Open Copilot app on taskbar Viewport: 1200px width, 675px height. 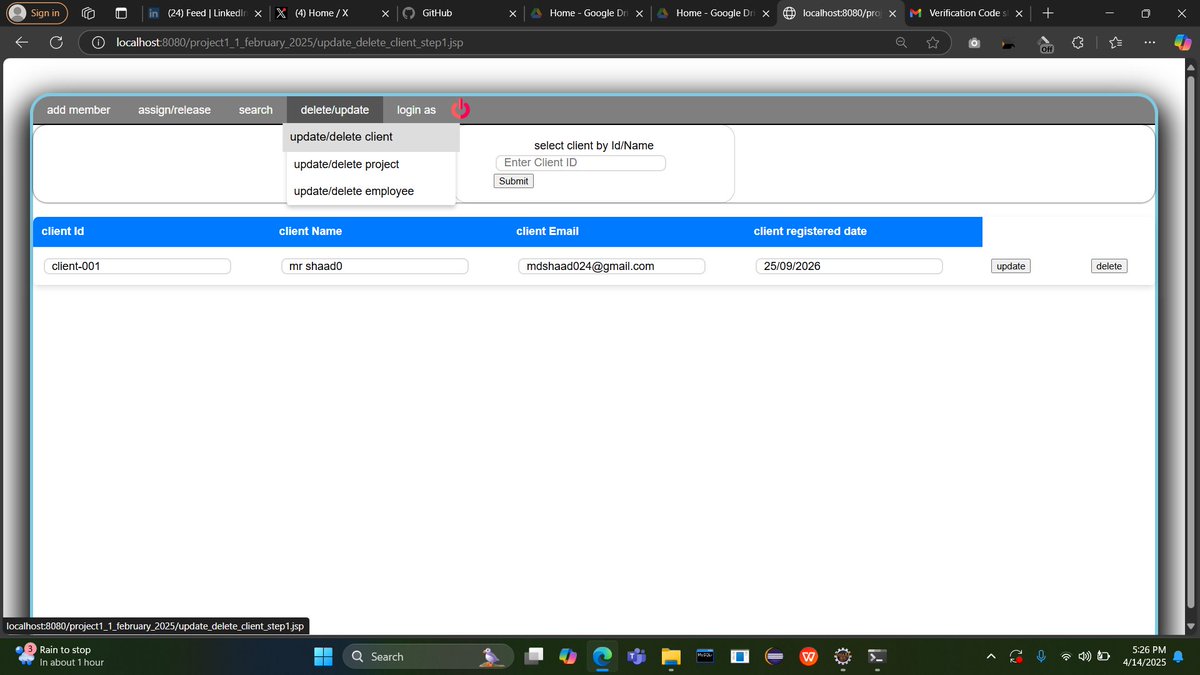(x=568, y=656)
